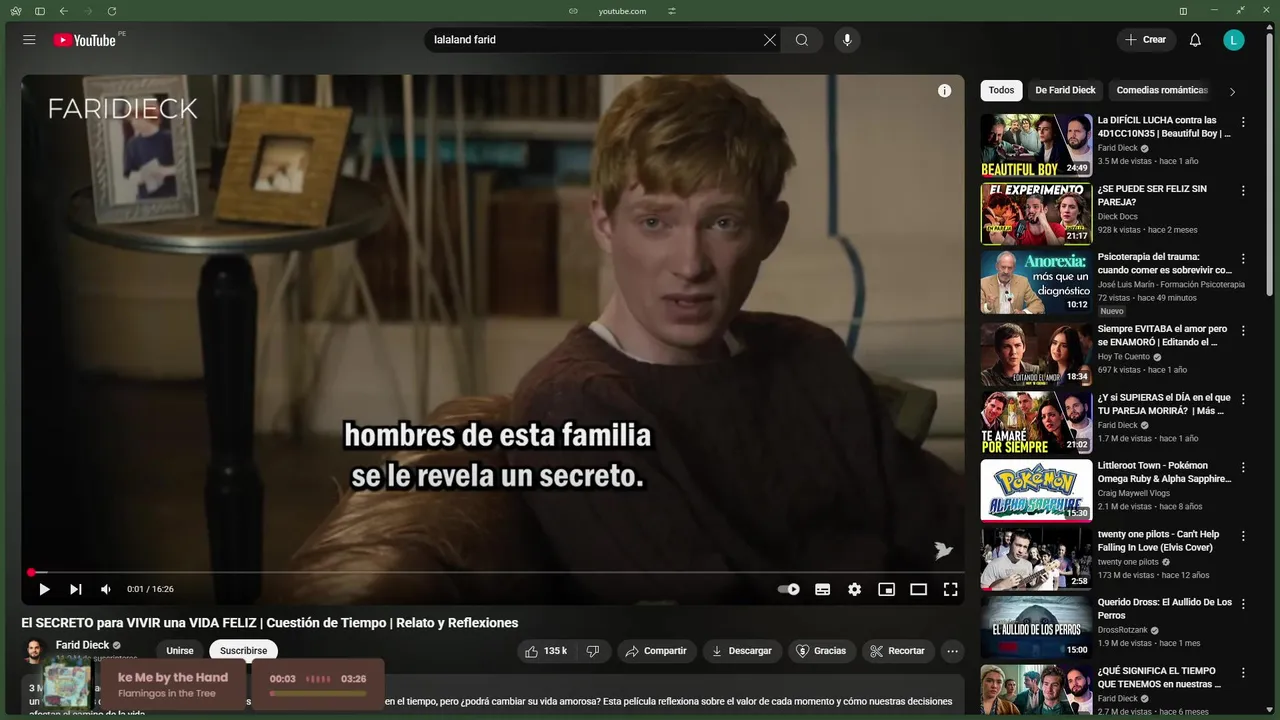Subscribe with the Suscribirse button
Image resolution: width=1280 pixels, height=720 pixels.
coord(243,651)
